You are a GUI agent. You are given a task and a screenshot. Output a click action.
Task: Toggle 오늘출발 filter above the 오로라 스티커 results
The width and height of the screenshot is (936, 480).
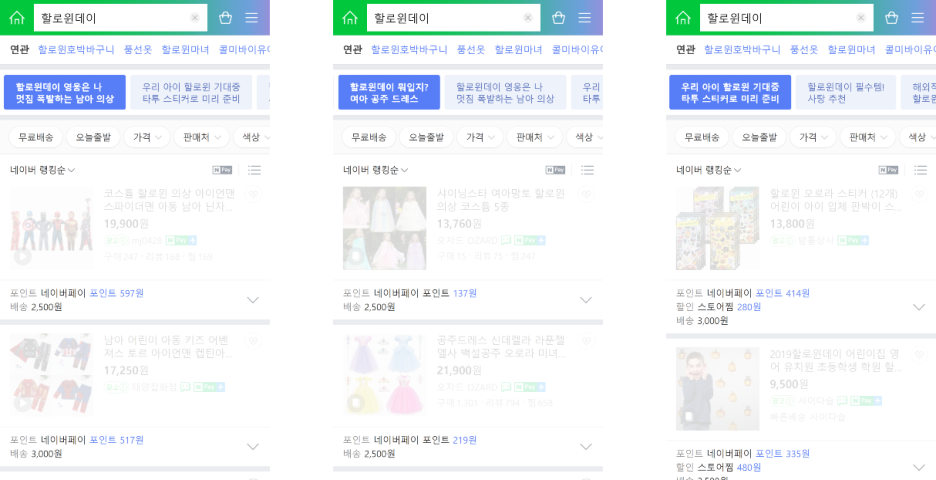click(x=759, y=137)
